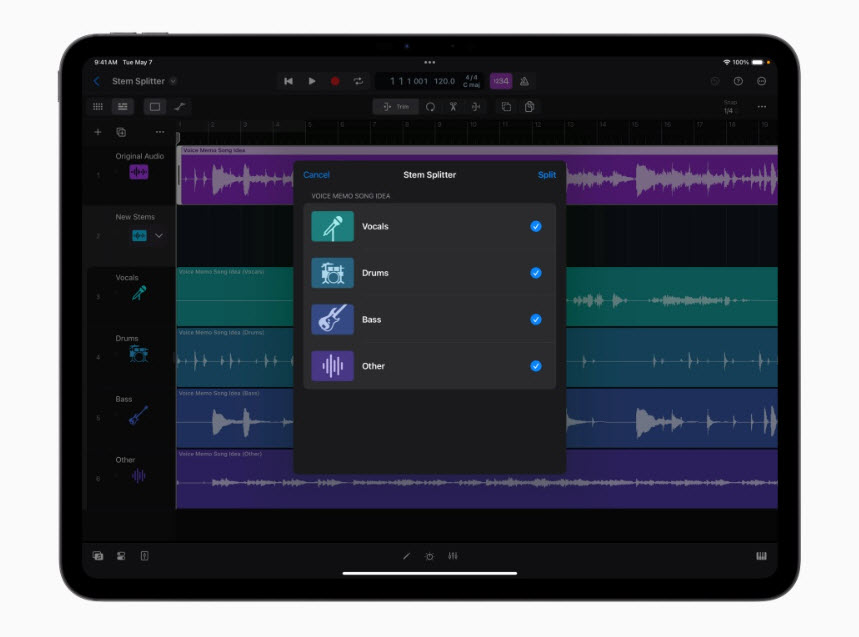Screen dimensions: 859x637
Task: Tap the Drums kit tile in dialog
Action: click(333, 273)
